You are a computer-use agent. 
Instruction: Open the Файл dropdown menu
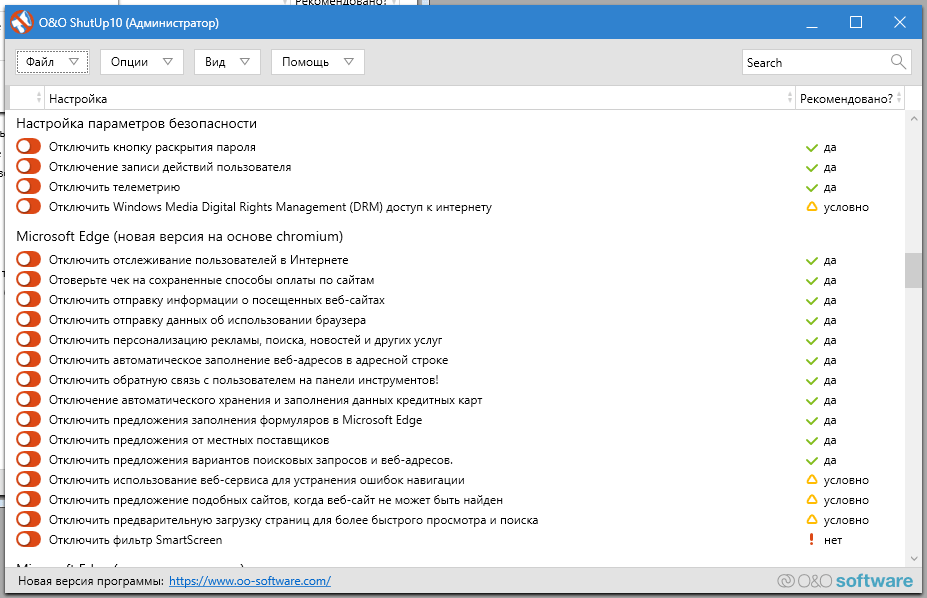[x=53, y=62]
